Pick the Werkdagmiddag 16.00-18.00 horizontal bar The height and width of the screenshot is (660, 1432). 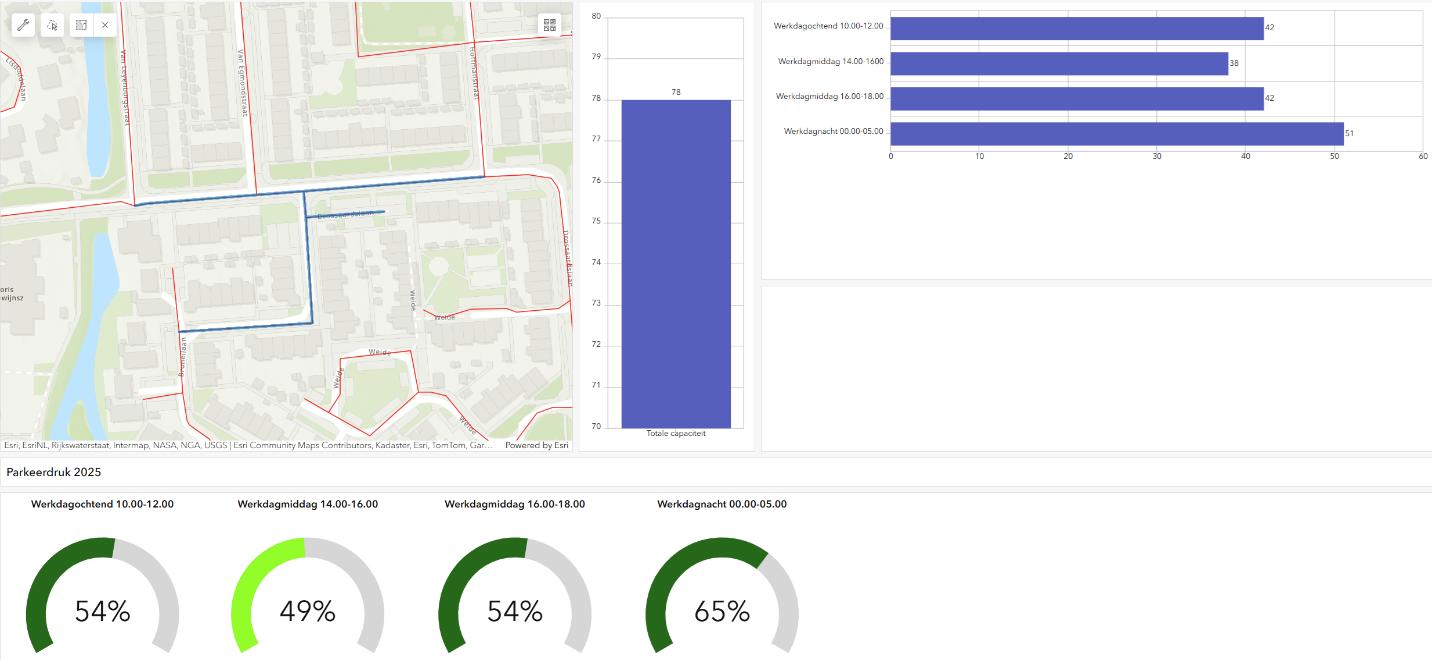(x=1076, y=99)
